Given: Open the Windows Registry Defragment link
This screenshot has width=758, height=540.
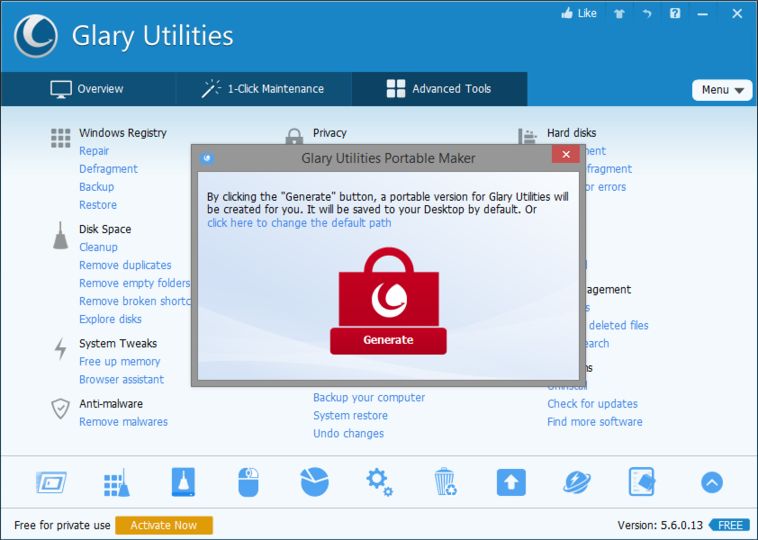Looking at the screenshot, I should [x=108, y=169].
